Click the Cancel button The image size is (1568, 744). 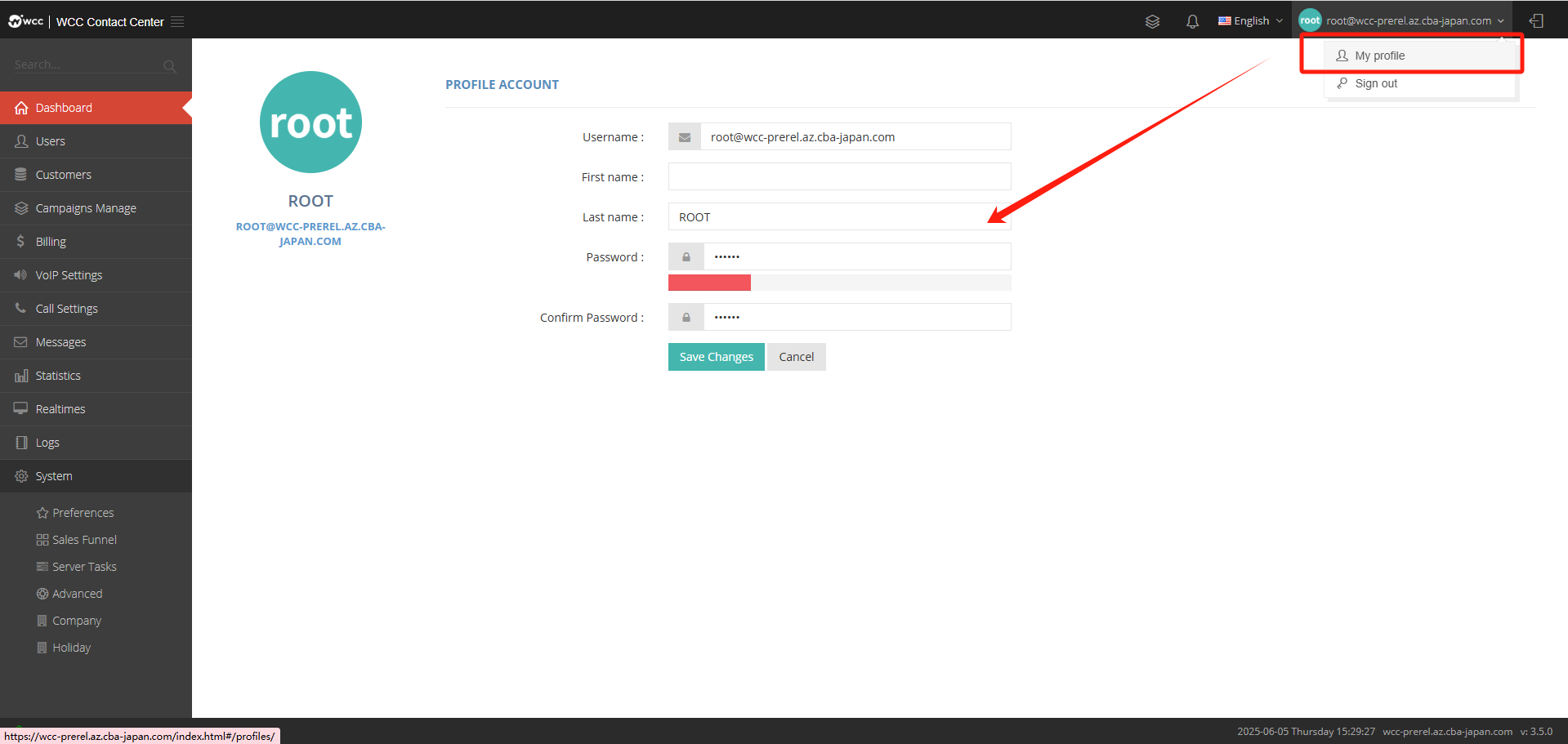click(797, 357)
